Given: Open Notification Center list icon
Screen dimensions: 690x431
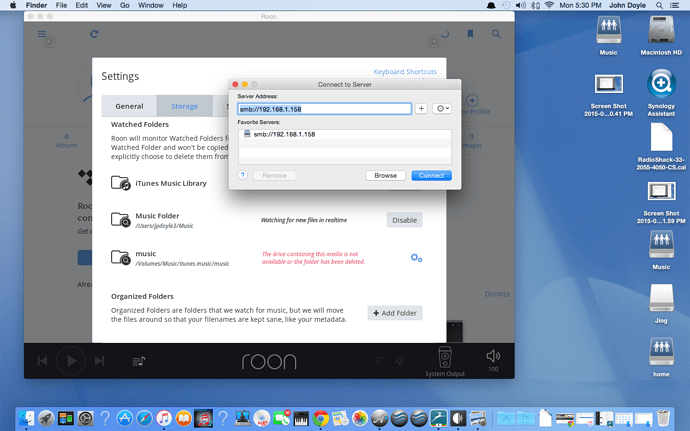Looking at the screenshot, I should coord(674,5).
